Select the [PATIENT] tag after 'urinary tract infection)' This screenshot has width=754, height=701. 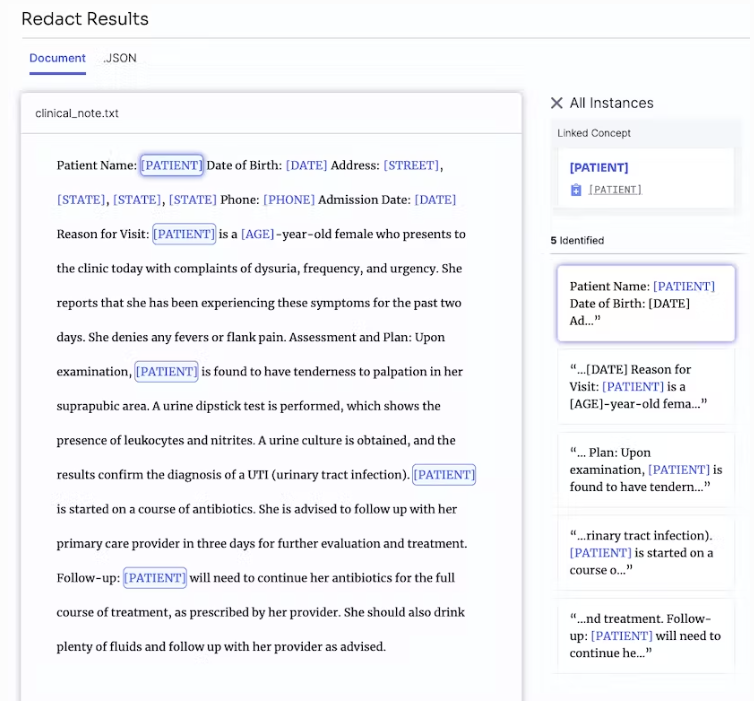click(444, 475)
